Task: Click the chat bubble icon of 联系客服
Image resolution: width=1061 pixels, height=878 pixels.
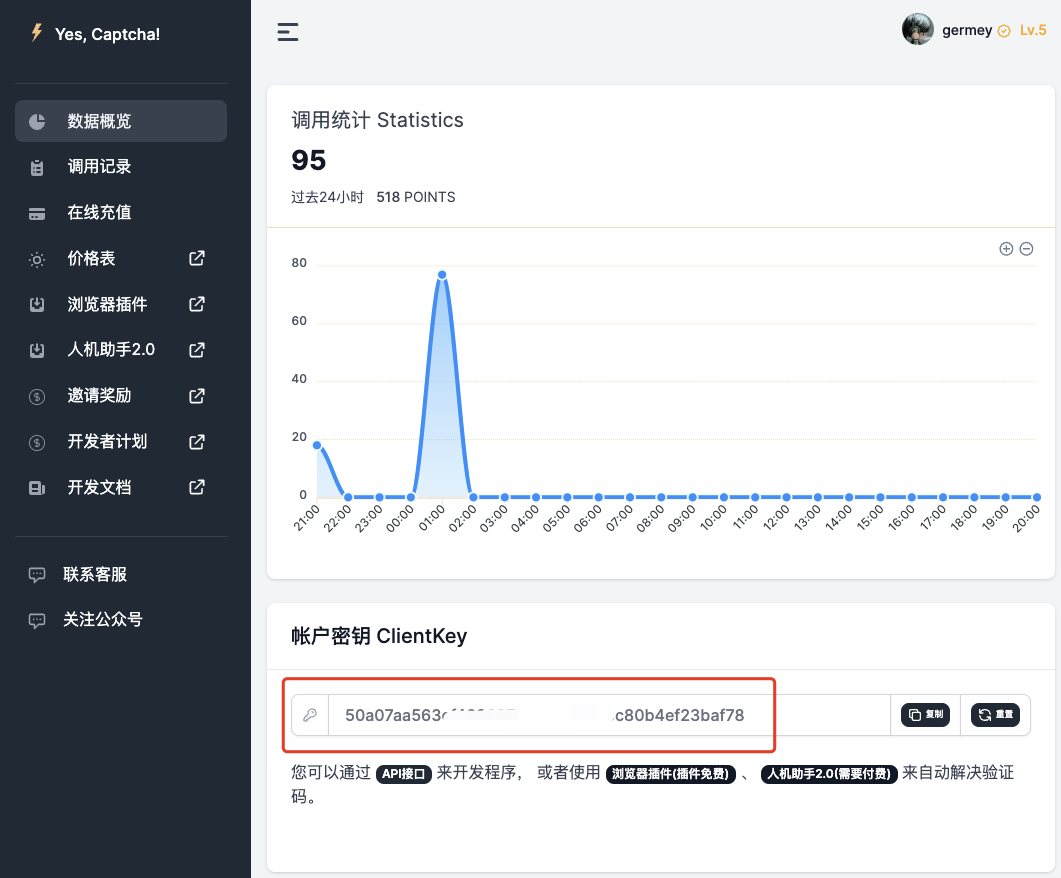Action: tap(37, 575)
